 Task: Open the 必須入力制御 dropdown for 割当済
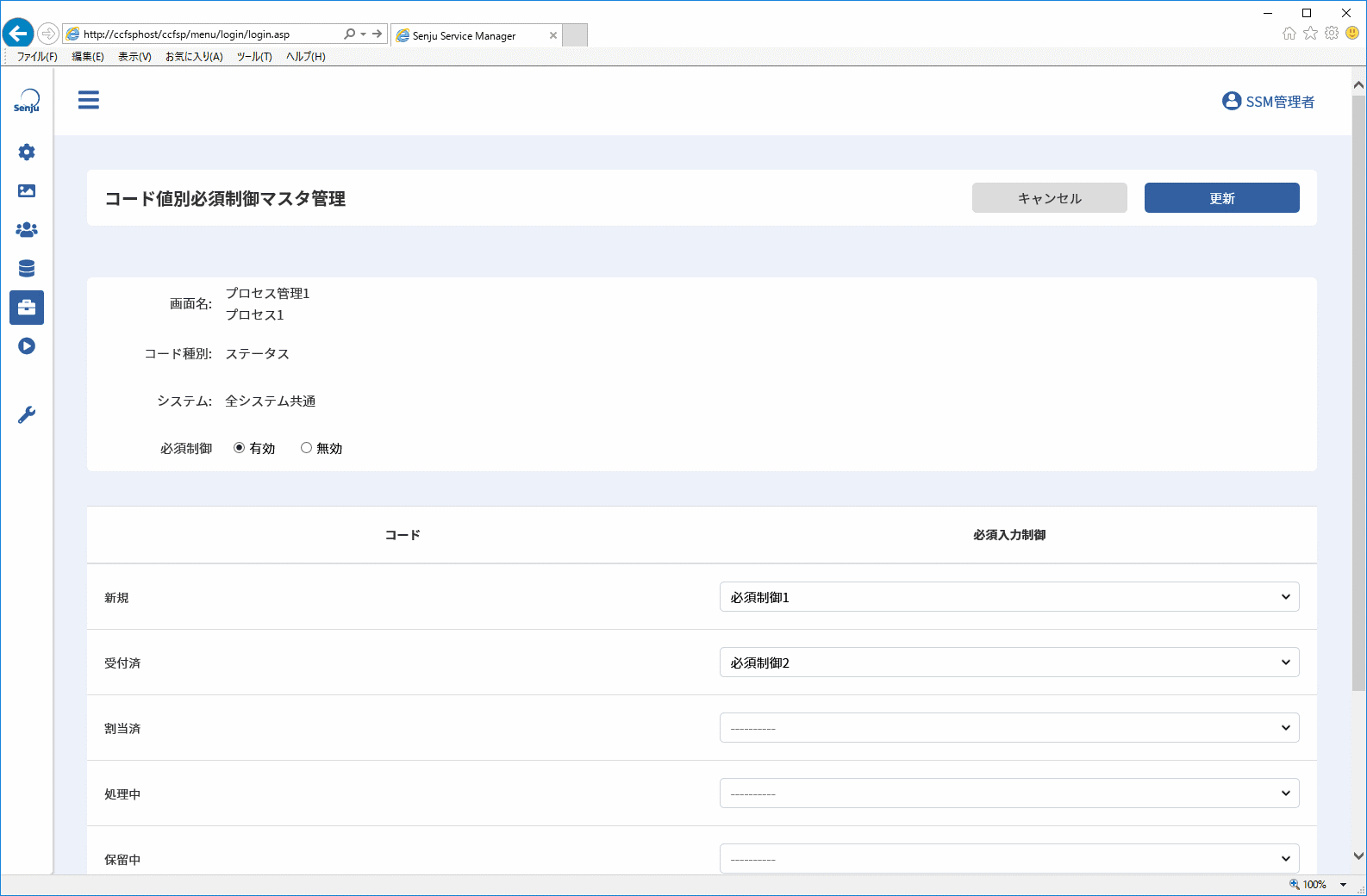(1009, 728)
